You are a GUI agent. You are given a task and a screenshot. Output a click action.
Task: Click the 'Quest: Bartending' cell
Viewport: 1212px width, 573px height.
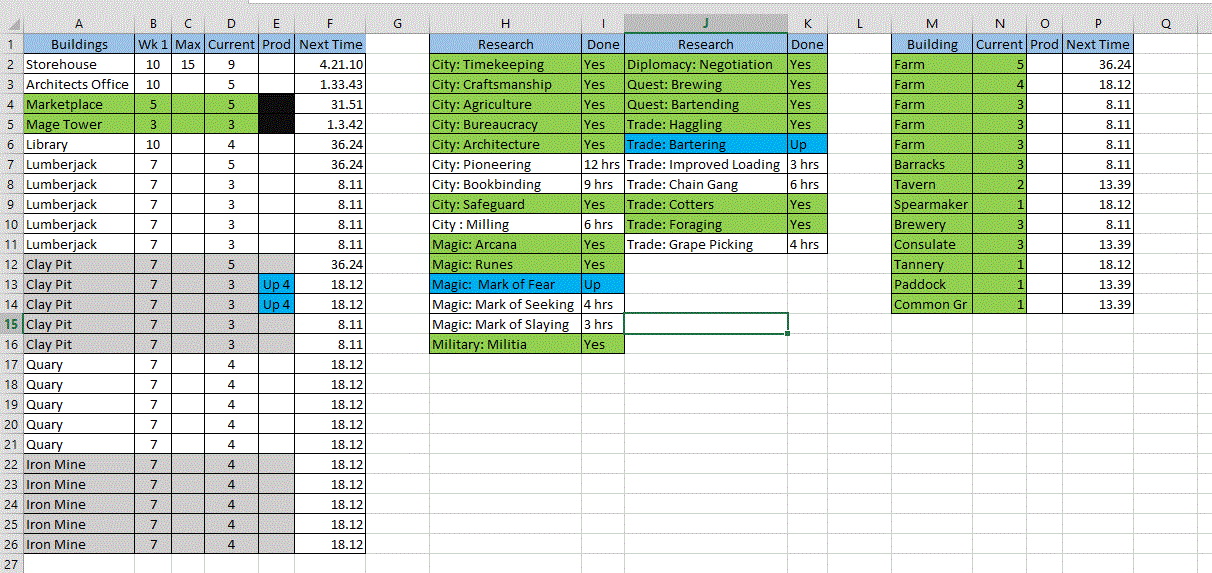(705, 104)
